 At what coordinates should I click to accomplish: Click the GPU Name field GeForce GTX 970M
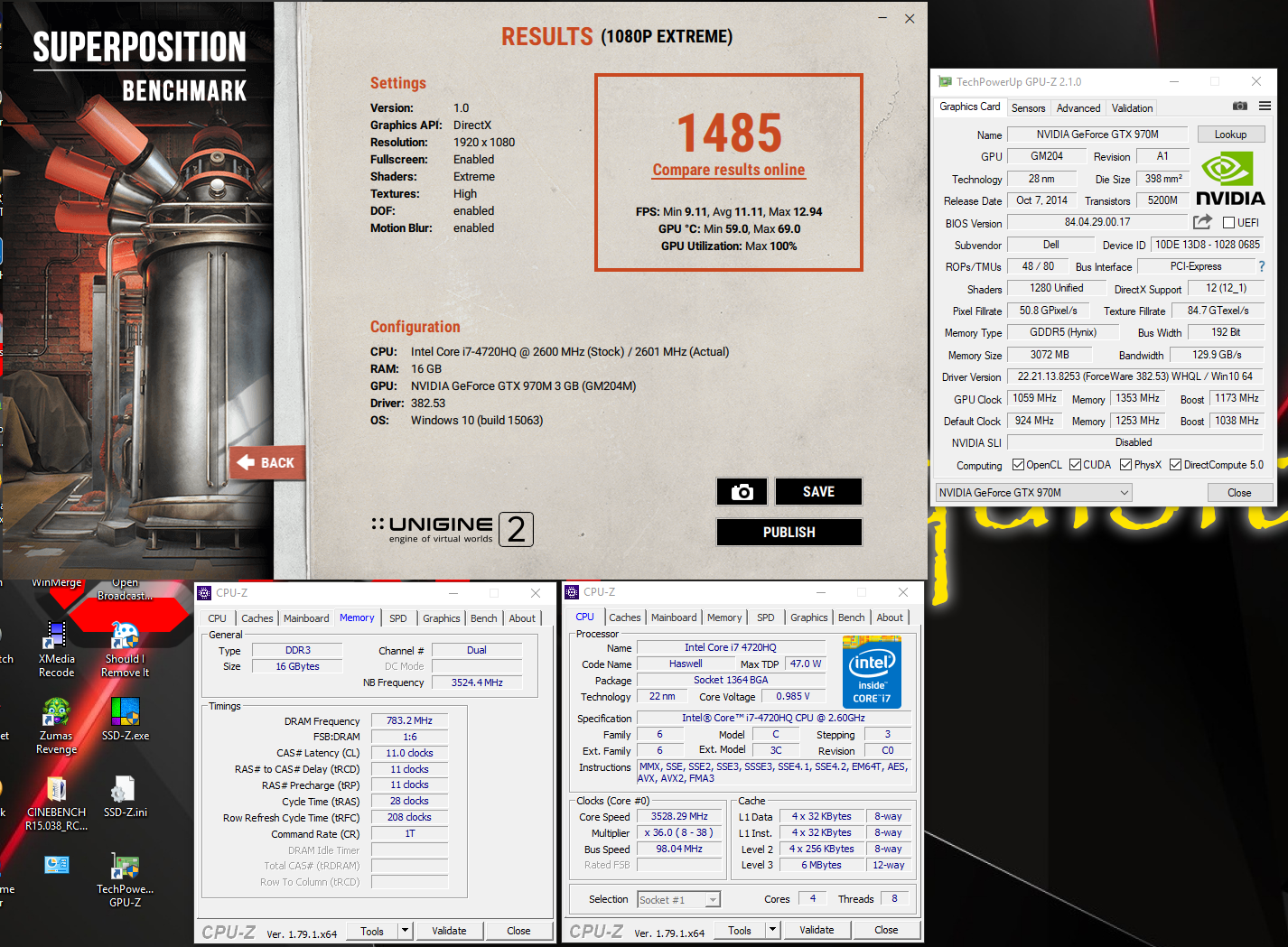pos(1097,135)
